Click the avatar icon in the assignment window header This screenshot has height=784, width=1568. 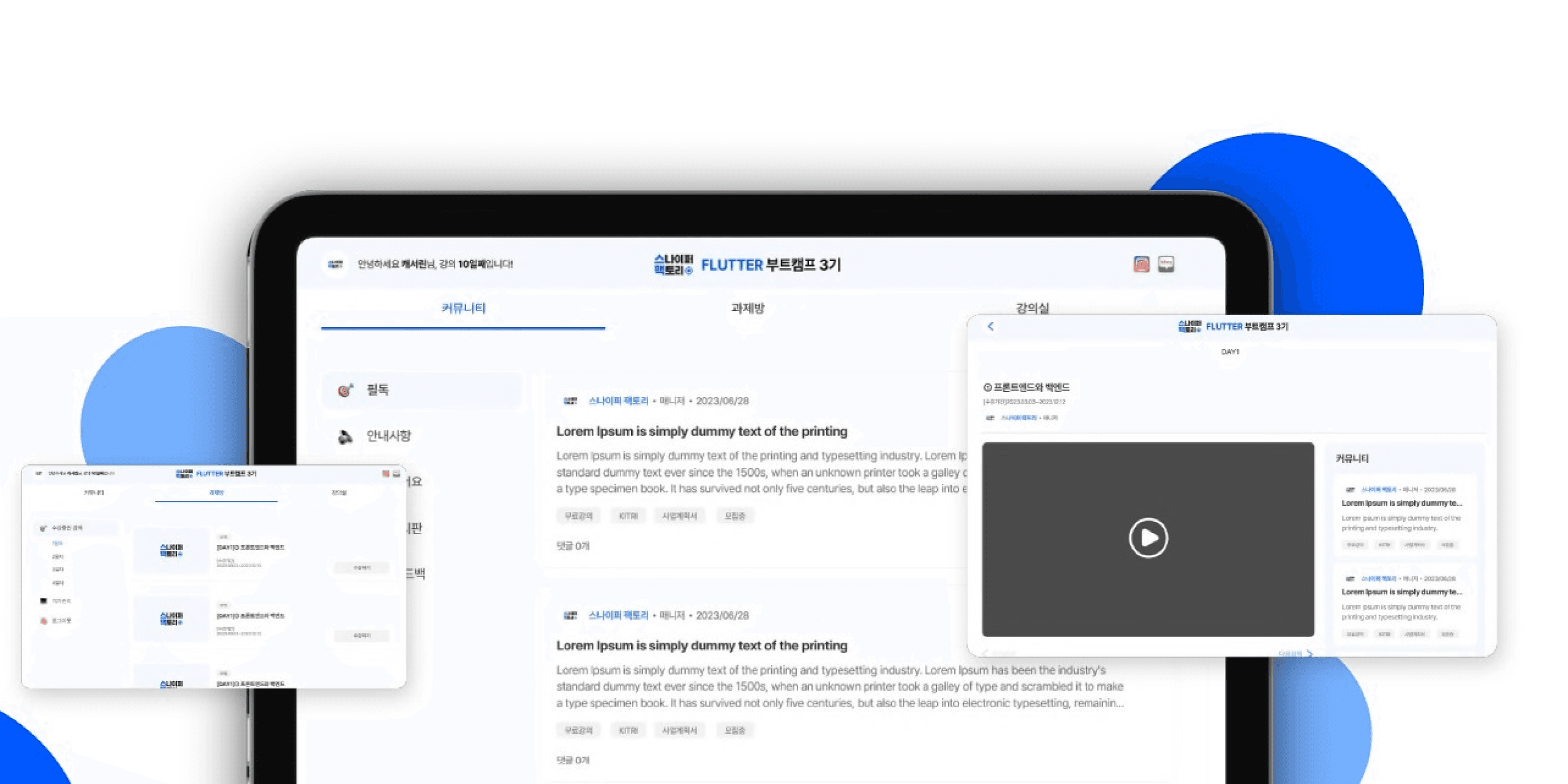click(x=39, y=473)
